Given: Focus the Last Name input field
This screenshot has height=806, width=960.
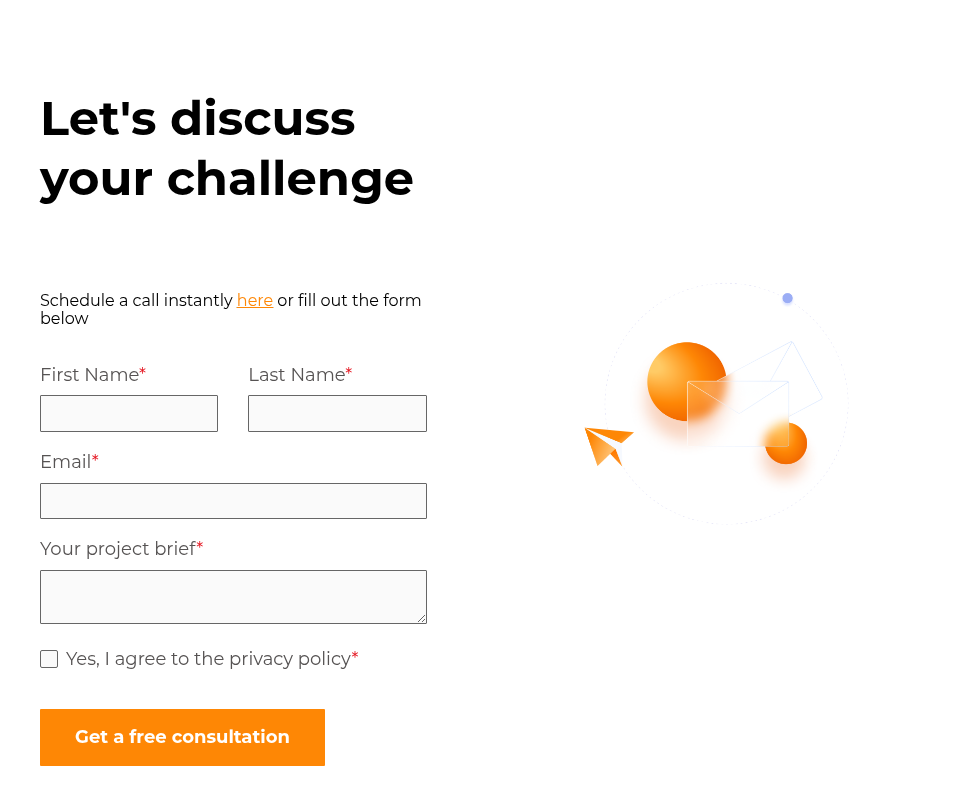Looking at the screenshot, I should 337,413.
